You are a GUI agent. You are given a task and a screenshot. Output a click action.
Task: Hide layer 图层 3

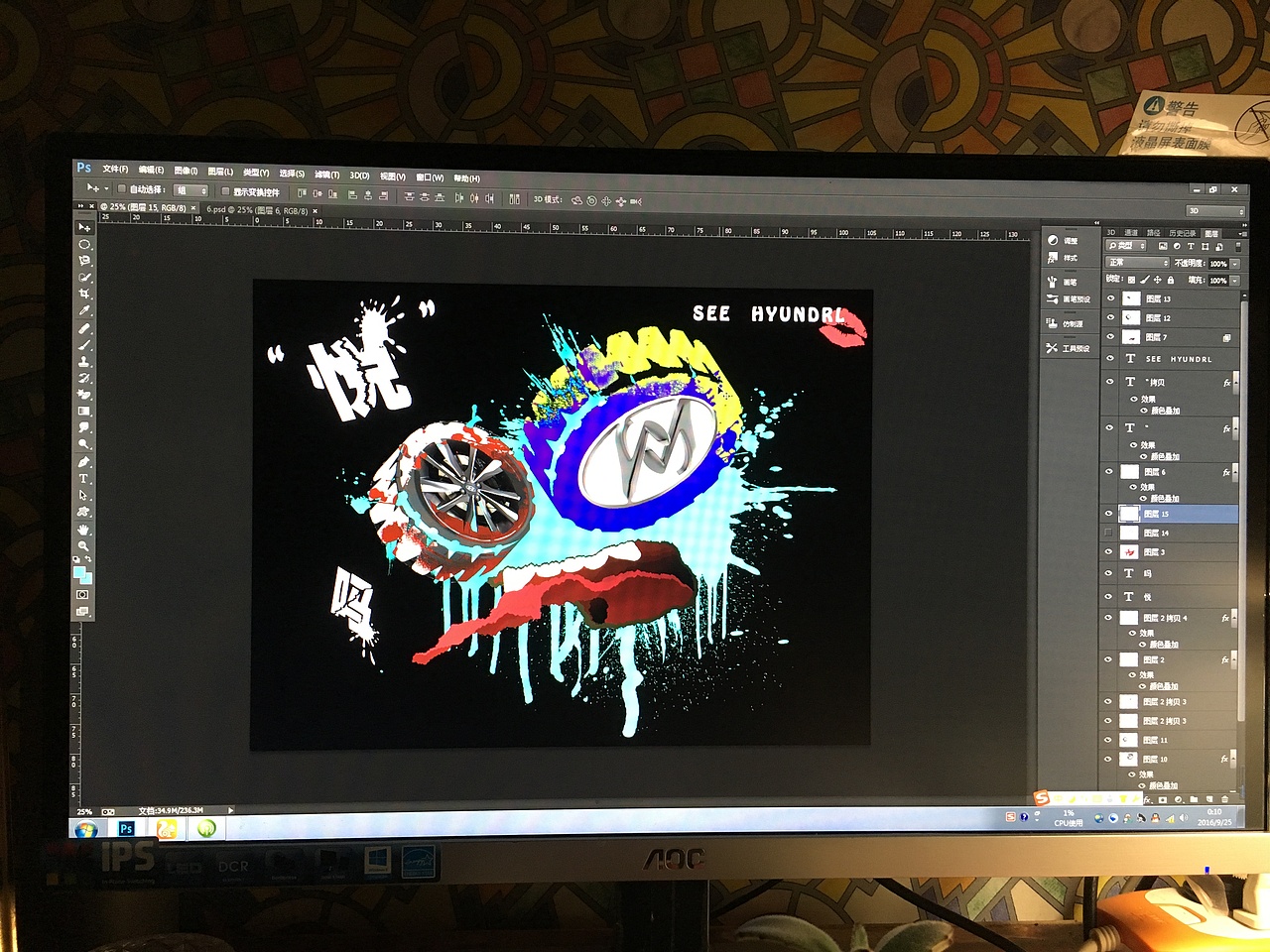pos(1109,551)
